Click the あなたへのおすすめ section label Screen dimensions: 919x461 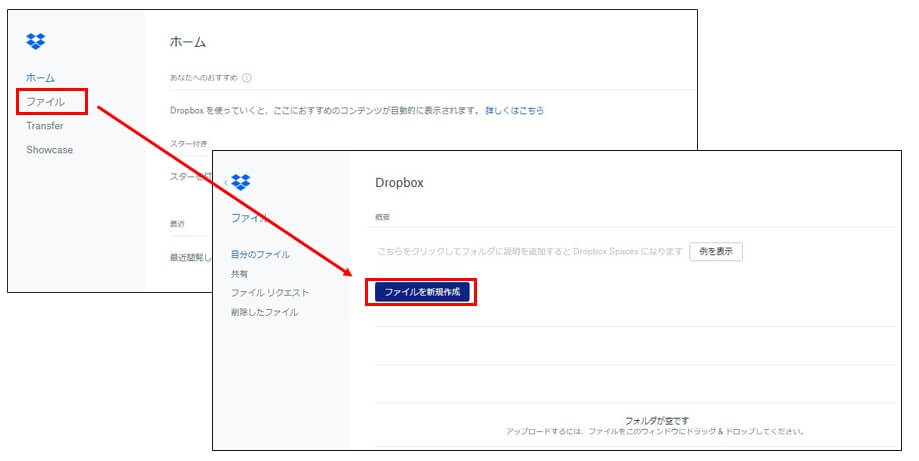click(x=203, y=77)
